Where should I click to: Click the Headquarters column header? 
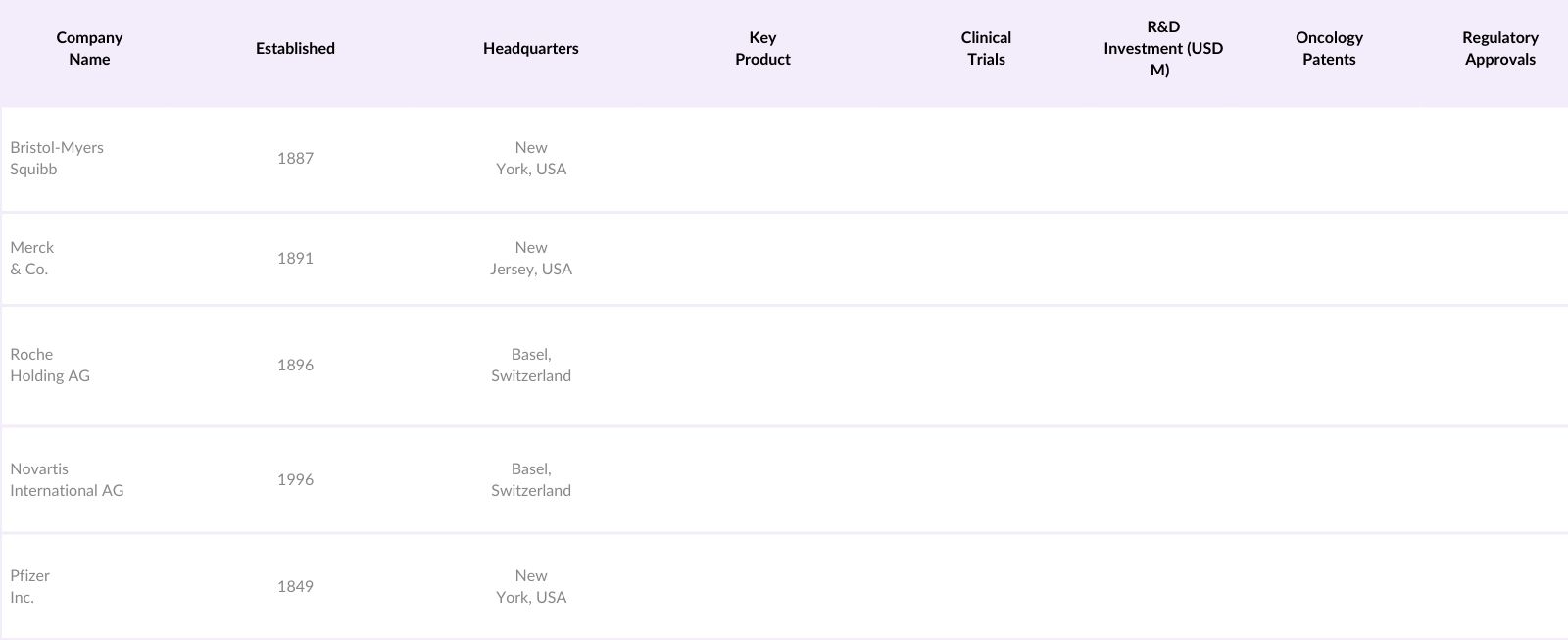(x=530, y=49)
